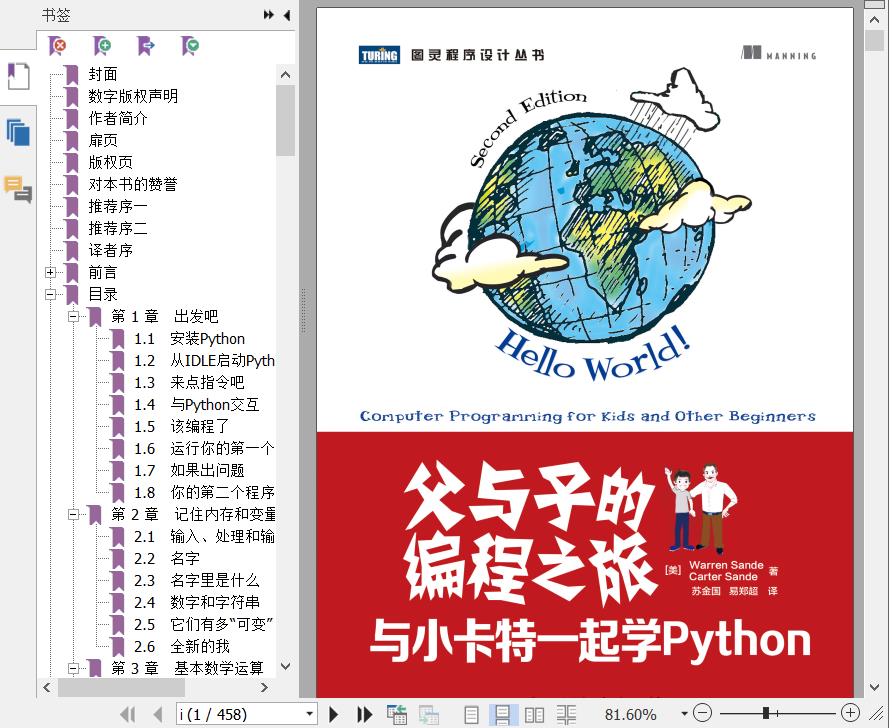This screenshot has height=728, width=892.
Task: Jump to 2.3 名字里是什么
Action: click(x=197, y=580)
